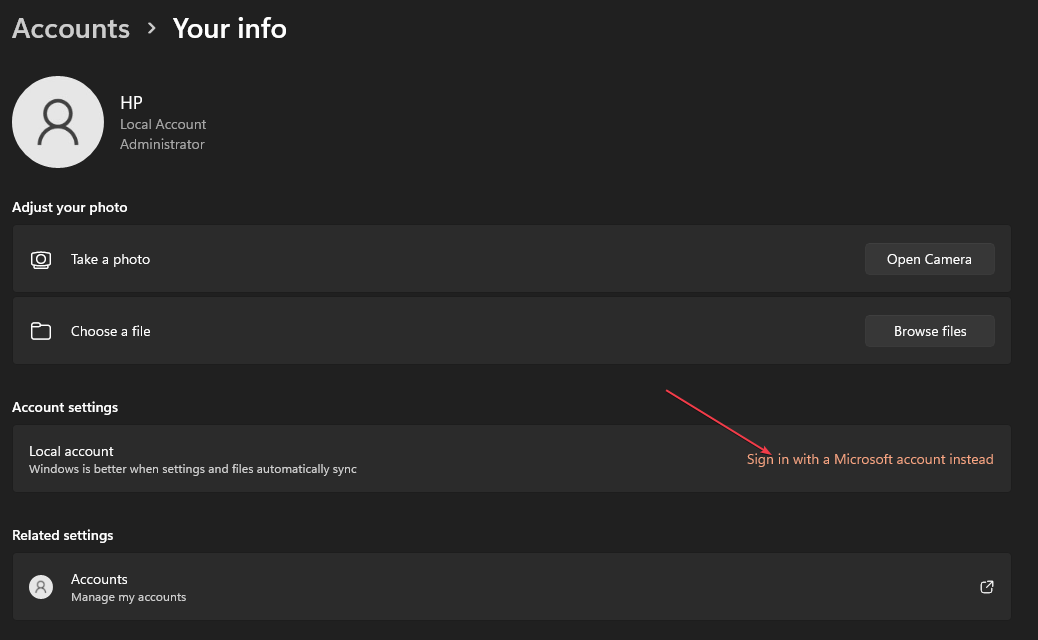This screenshot has height=640, width=1038.
Task: Click the 'Choose a file' label
Action: click(x=111, y=331)
